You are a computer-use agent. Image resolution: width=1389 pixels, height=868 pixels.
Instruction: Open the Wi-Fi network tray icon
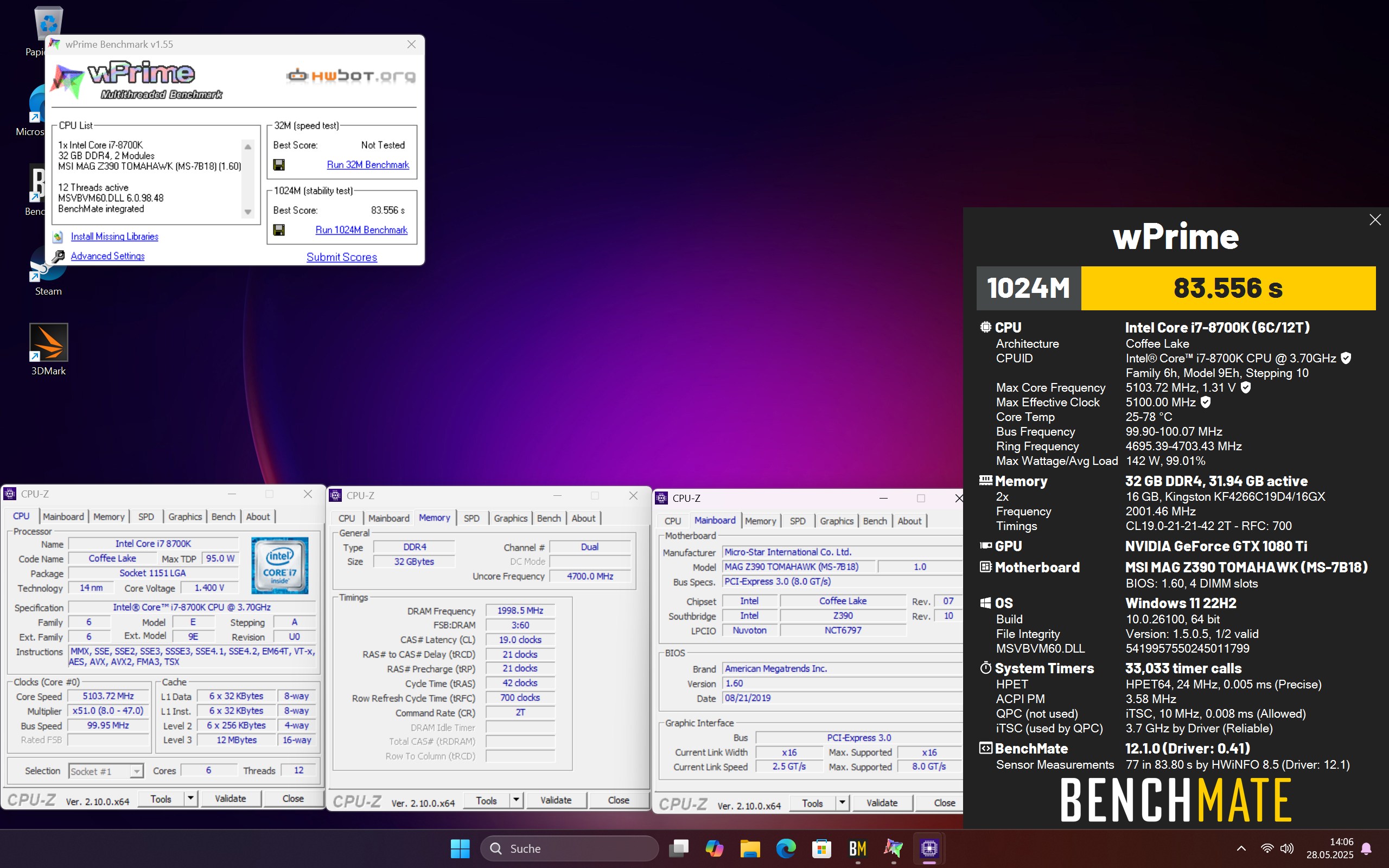1267,848
